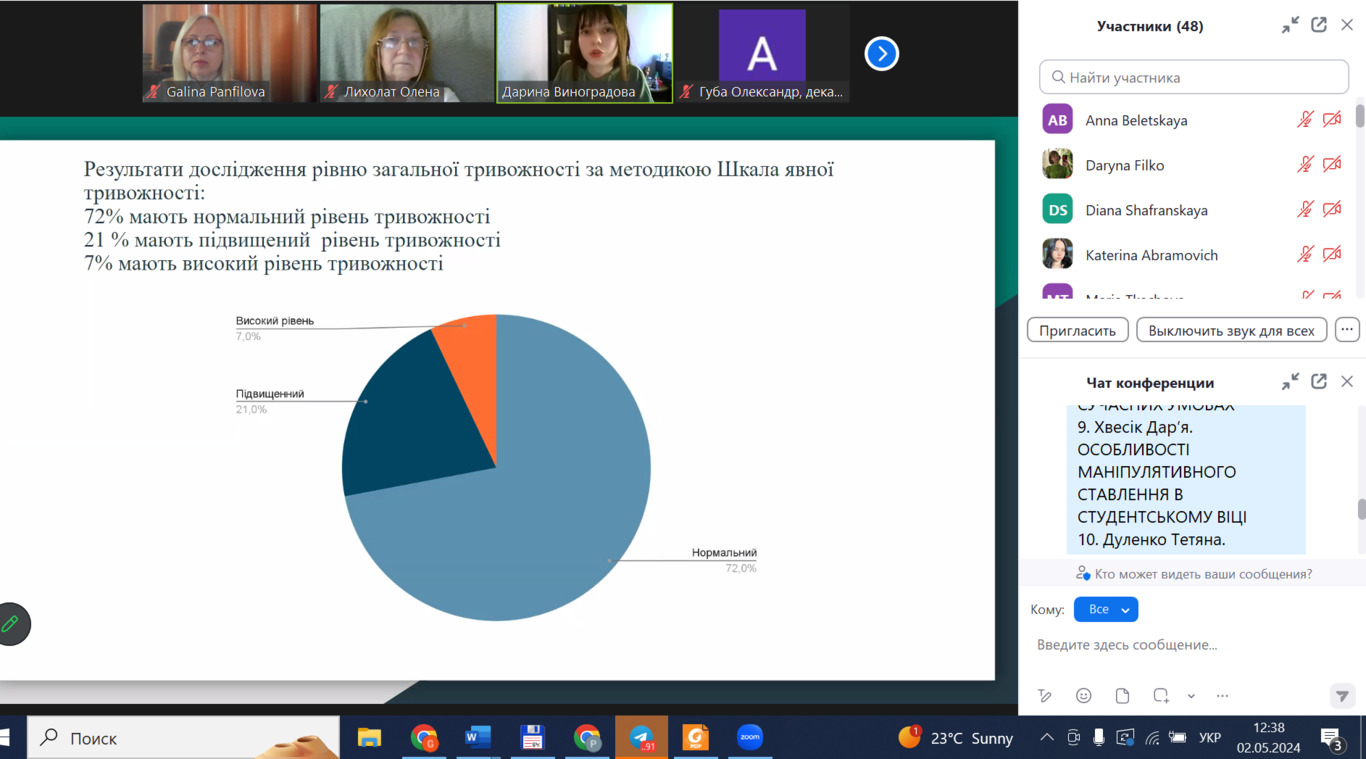Open File Explorer from taskbar
This screenshot has width=1366, height=759.
coord(370,738)
